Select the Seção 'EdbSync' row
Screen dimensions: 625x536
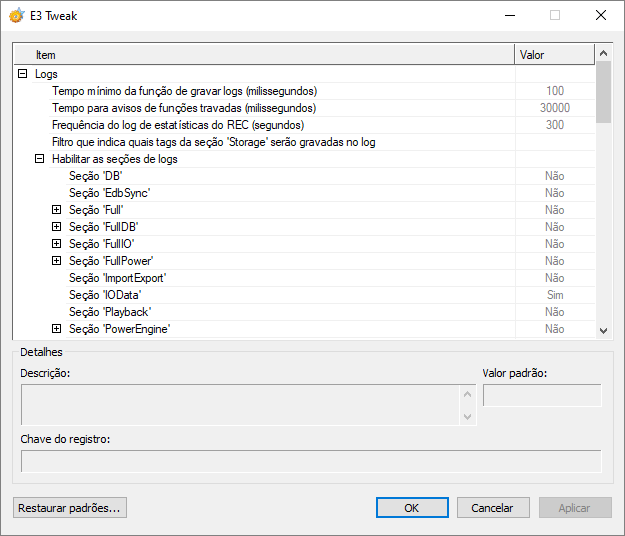pos(109,193)
